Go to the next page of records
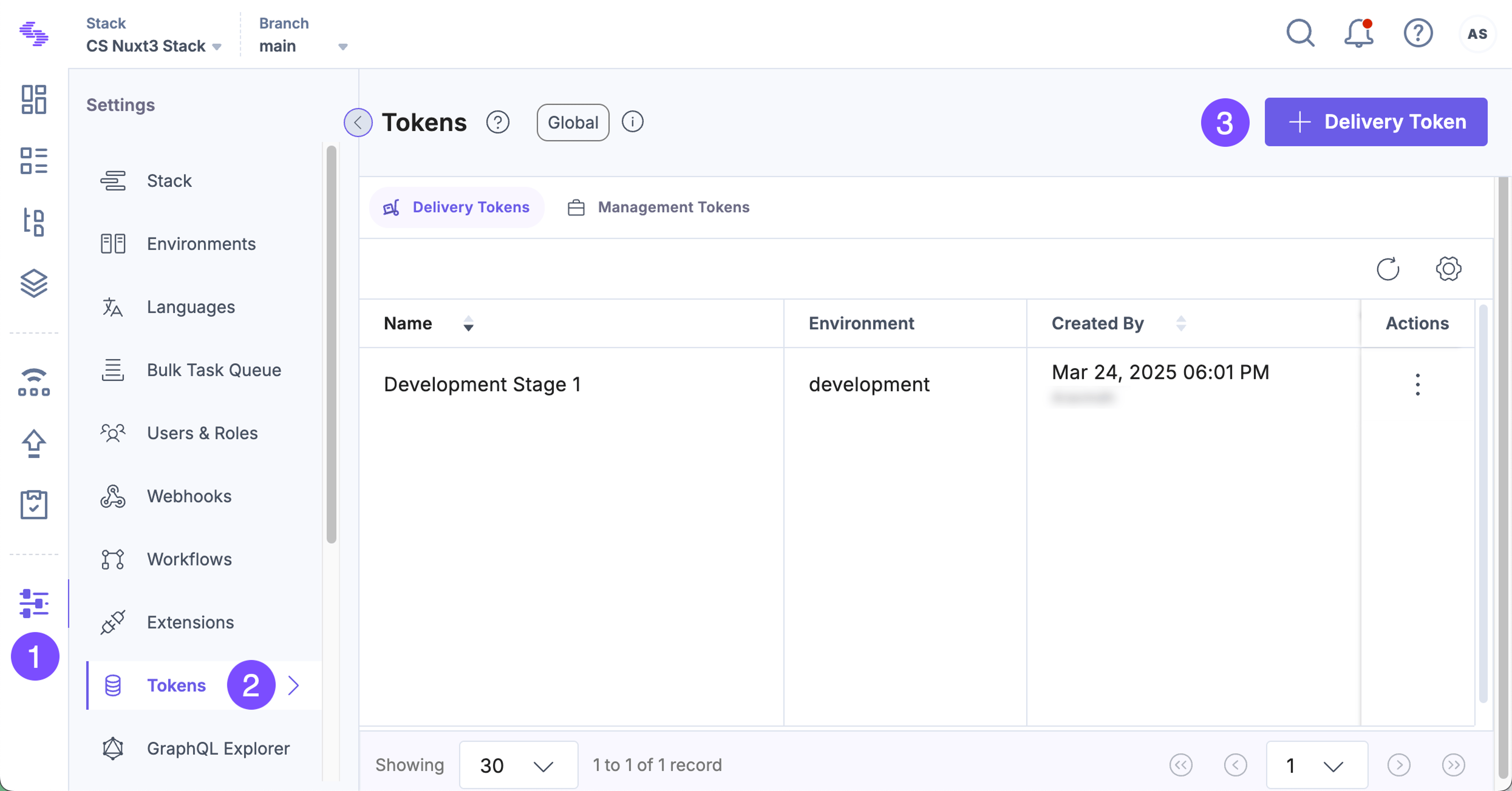Viewport: 1512px width, 791px height. (x=1399, y=765)
